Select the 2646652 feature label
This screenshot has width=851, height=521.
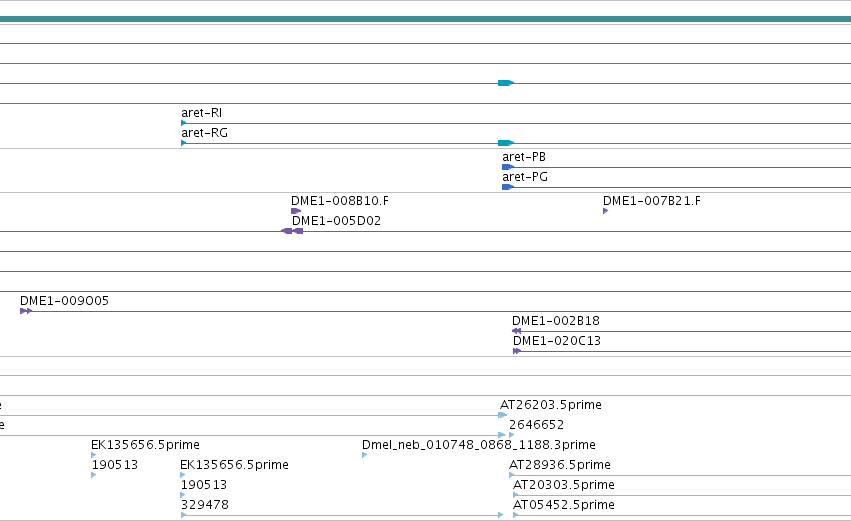(x=536, y=425)
